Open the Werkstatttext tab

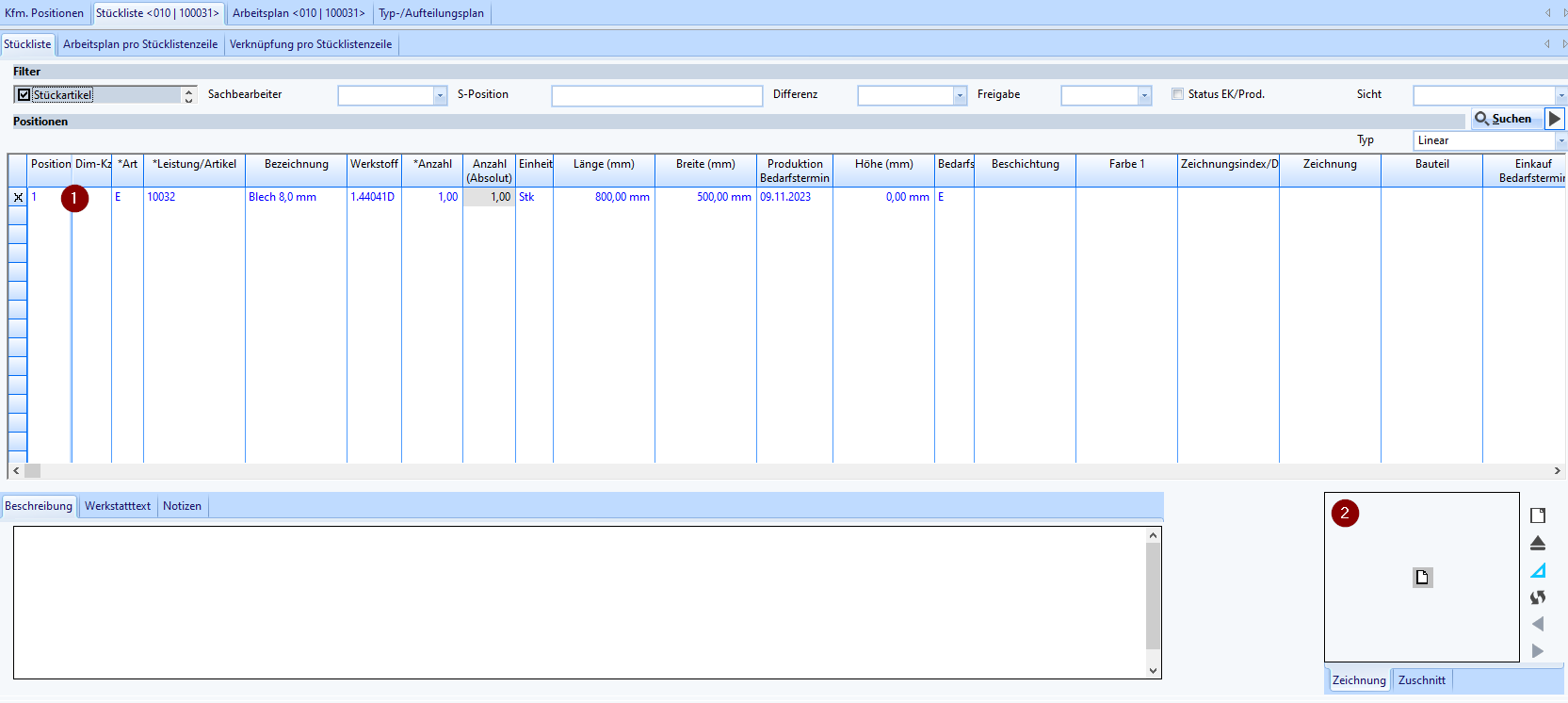click(x=118, y=506)
